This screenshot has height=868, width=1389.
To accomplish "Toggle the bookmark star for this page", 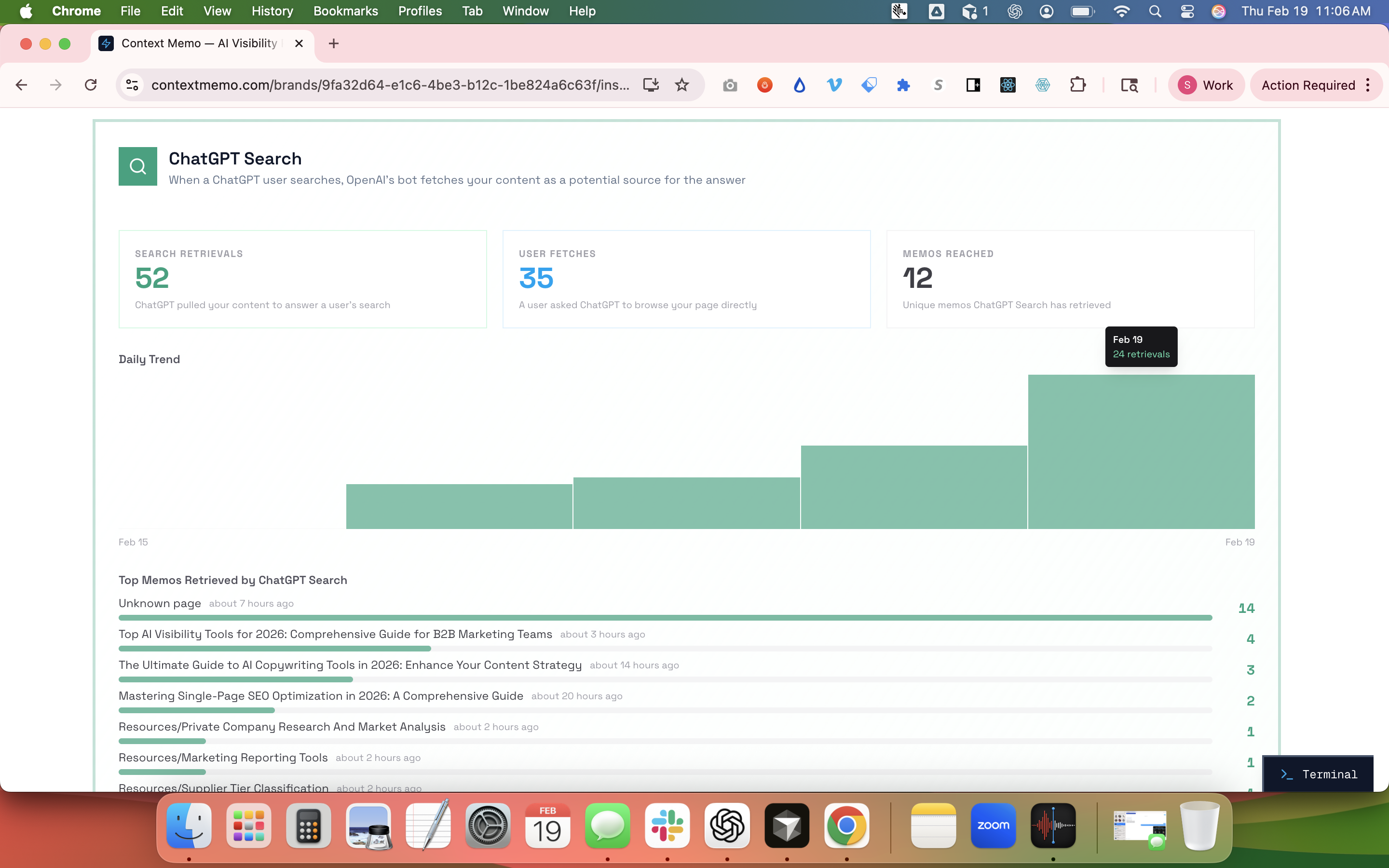I will pyautogui.click(x=682, y=84).
